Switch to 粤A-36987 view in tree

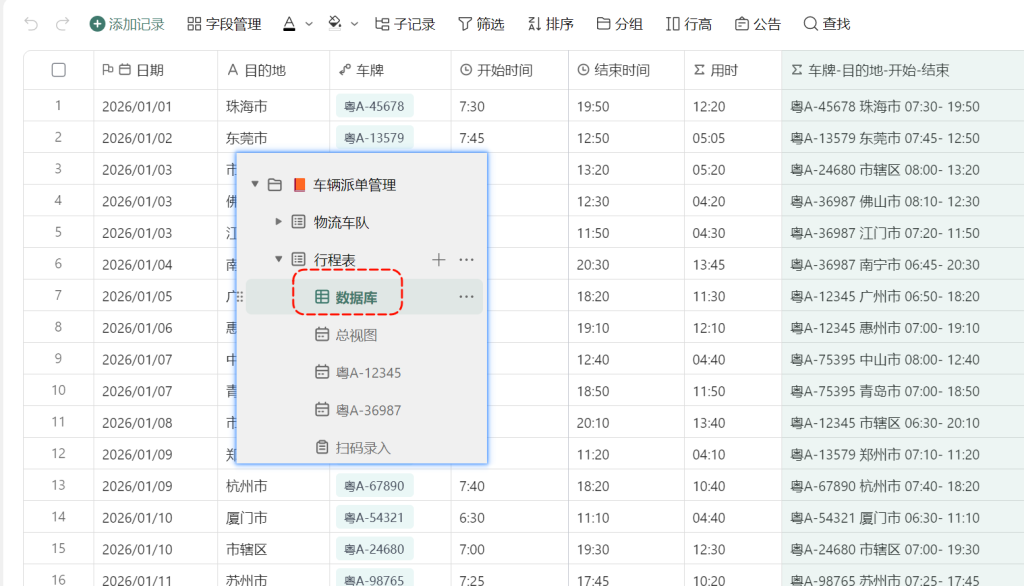[x=368, y=410]
